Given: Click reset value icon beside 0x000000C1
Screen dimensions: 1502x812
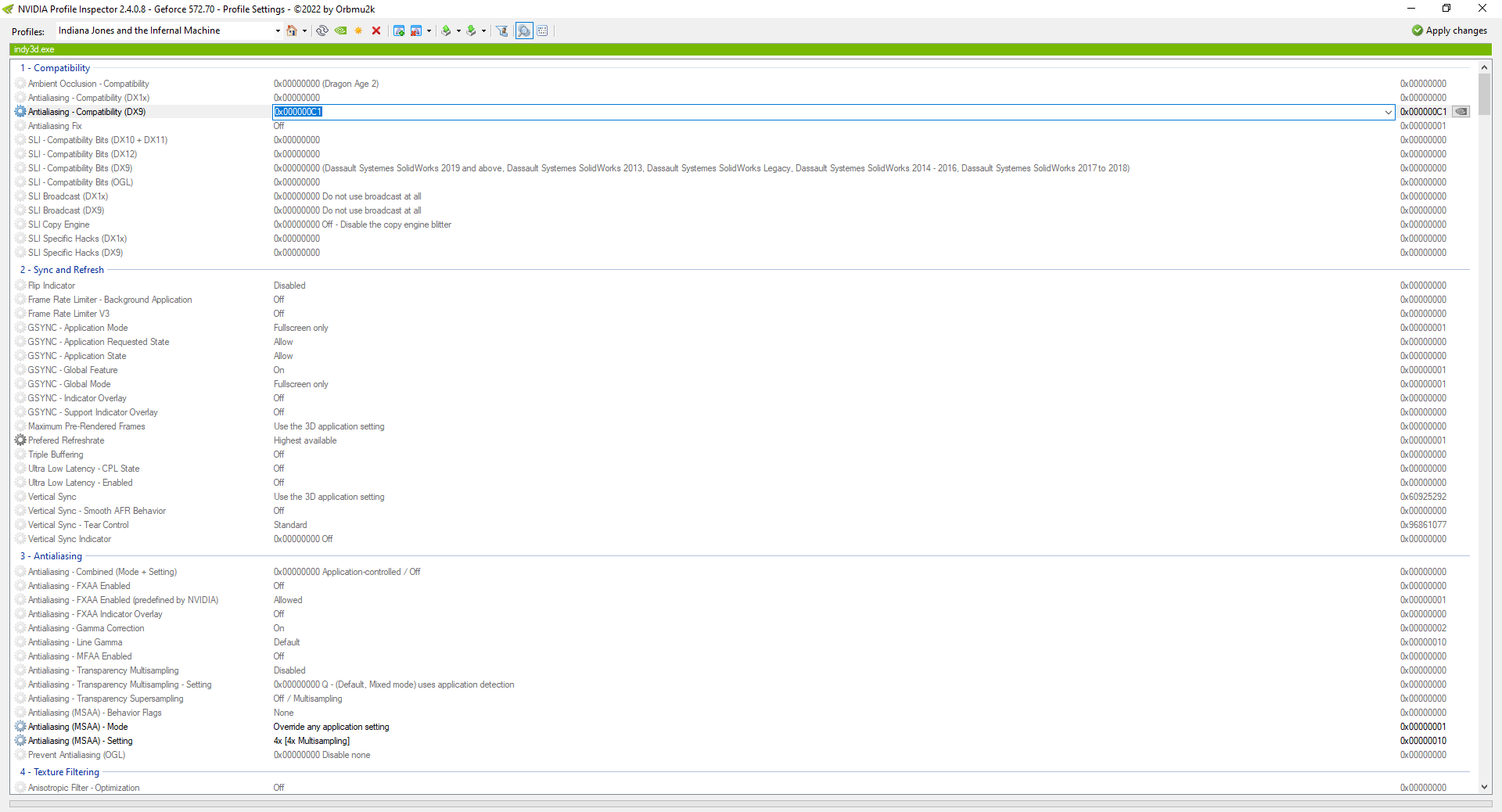Looking at the screenshot, I should coord(1461,112).
